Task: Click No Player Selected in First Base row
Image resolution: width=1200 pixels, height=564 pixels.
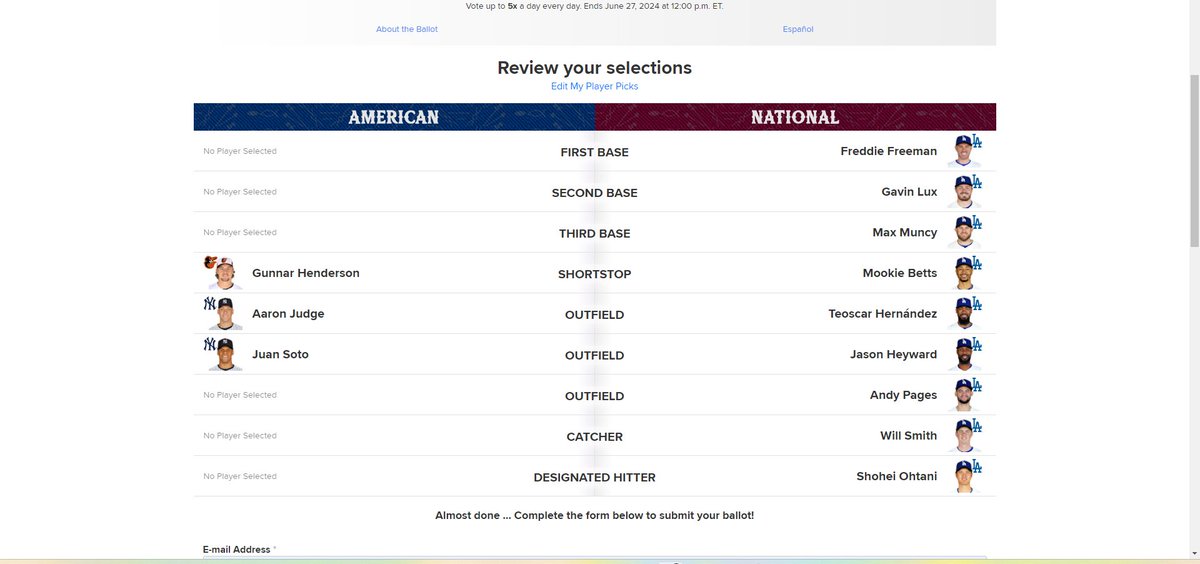Action: tap(240, 151)
